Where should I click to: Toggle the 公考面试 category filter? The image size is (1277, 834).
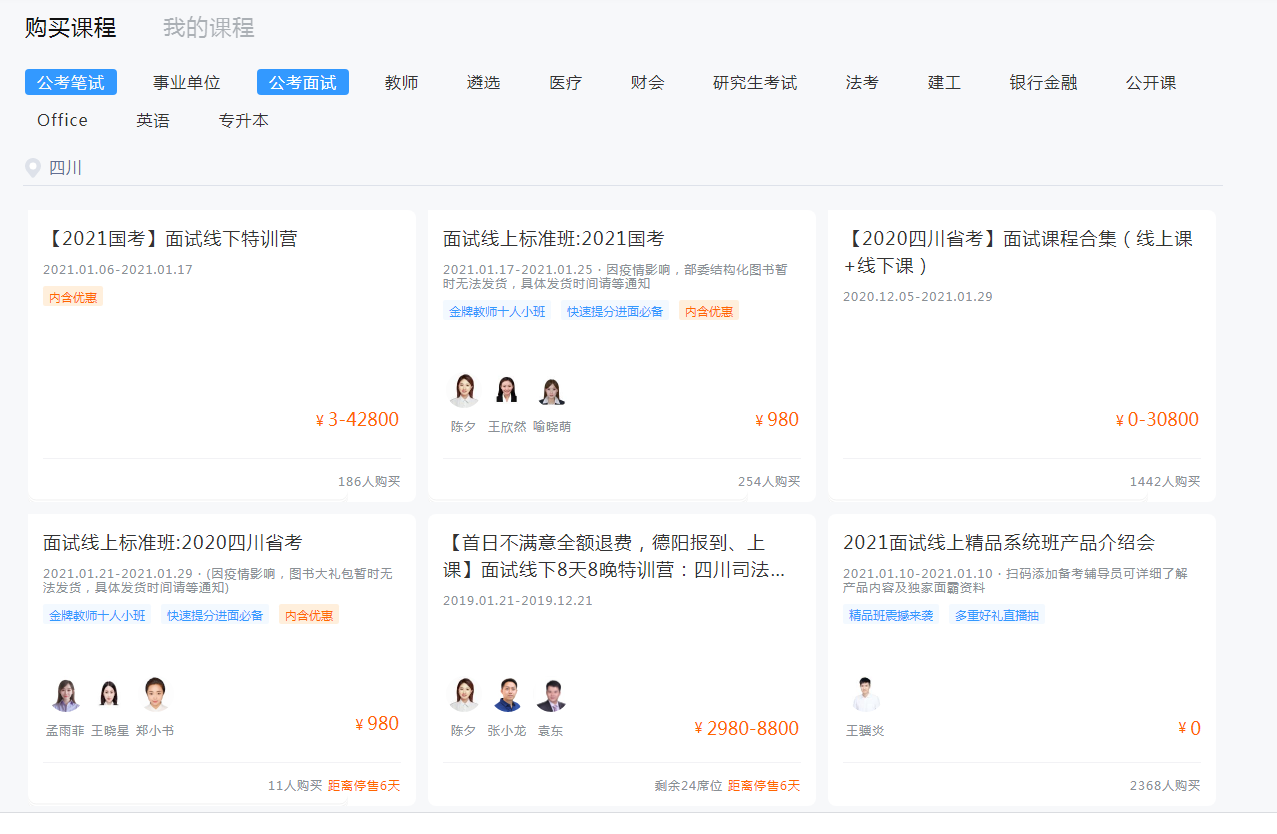click(x=302, y=83)
